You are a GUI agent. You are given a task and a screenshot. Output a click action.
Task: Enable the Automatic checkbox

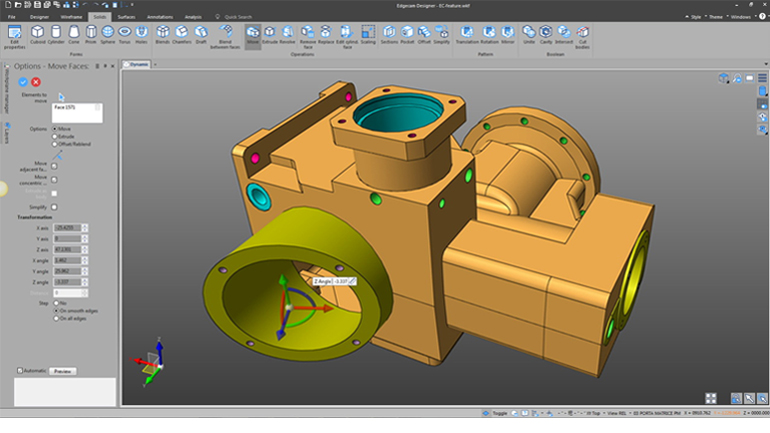(x=20, y=371)
